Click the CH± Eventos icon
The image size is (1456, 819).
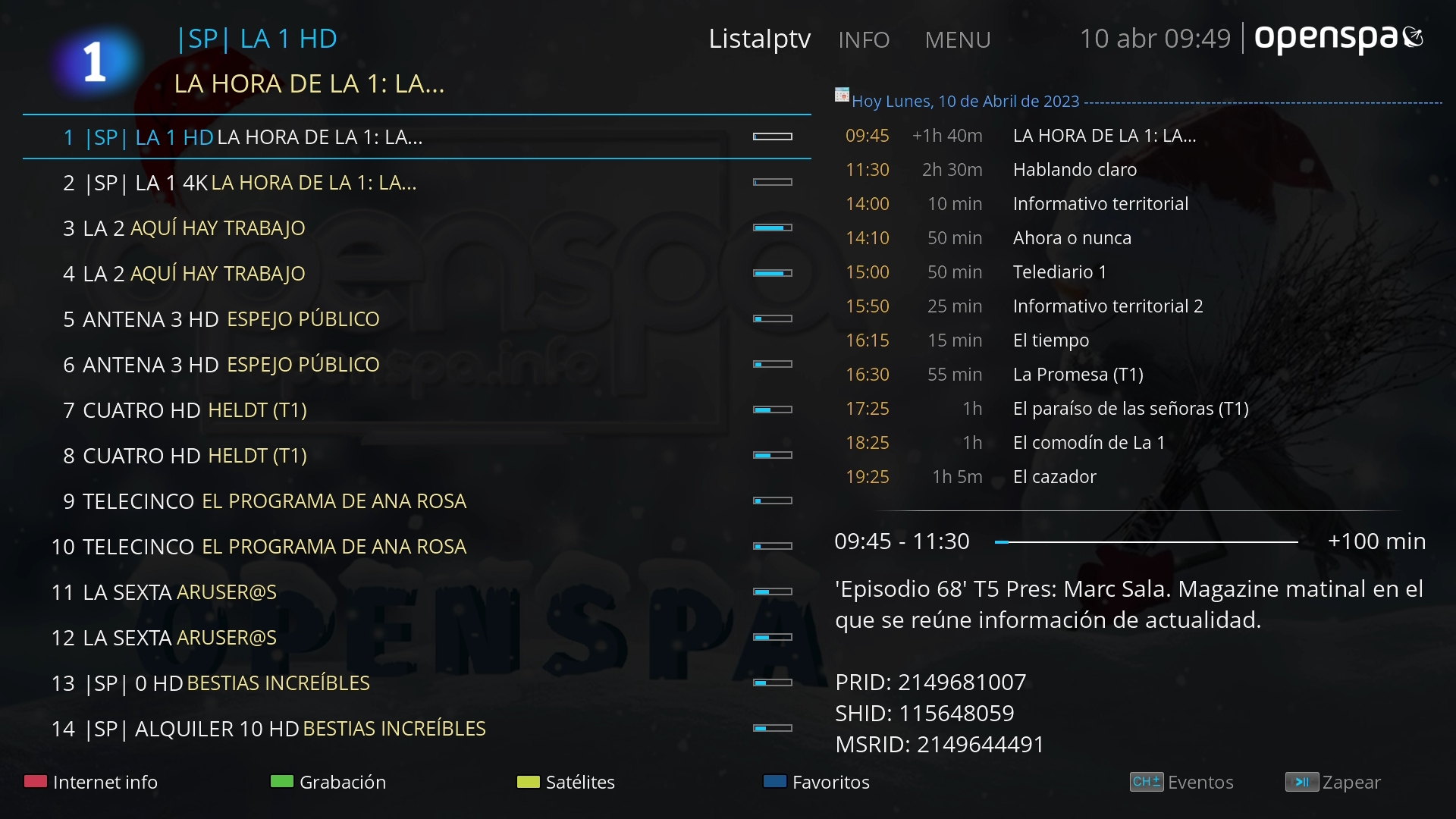[1146, 782]
